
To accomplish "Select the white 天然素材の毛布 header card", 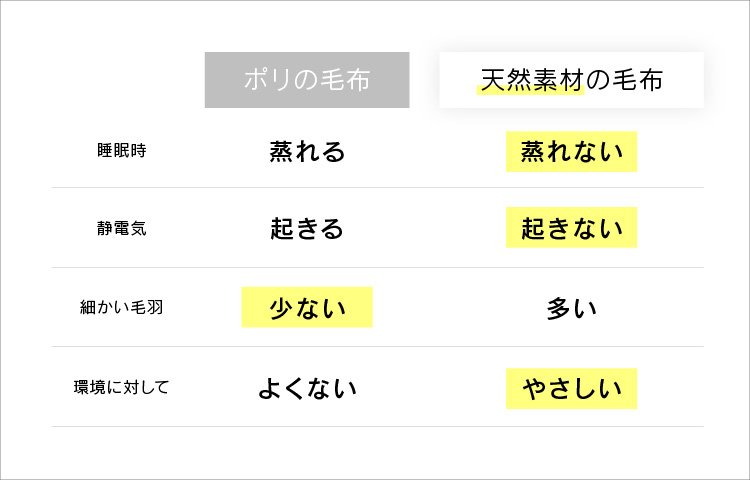I will [571, 80].
